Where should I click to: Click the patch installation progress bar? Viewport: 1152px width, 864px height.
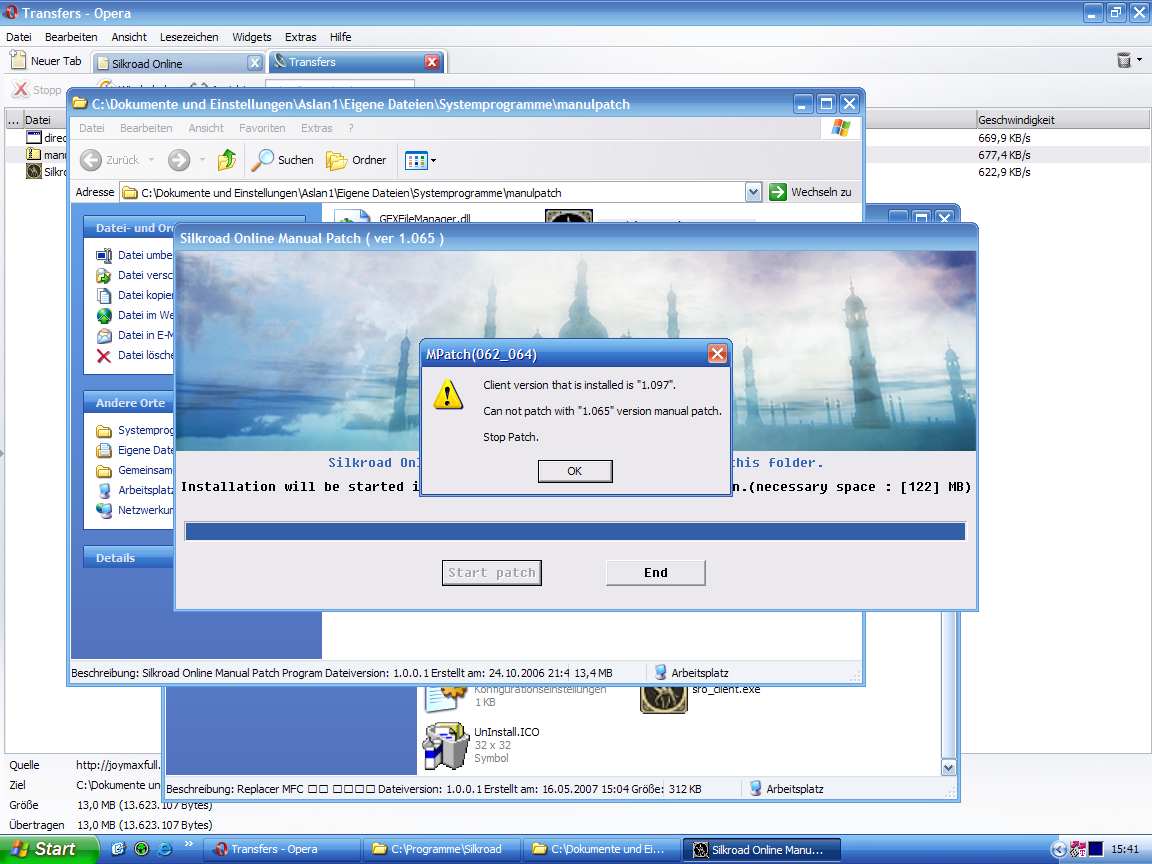(575, 531)
